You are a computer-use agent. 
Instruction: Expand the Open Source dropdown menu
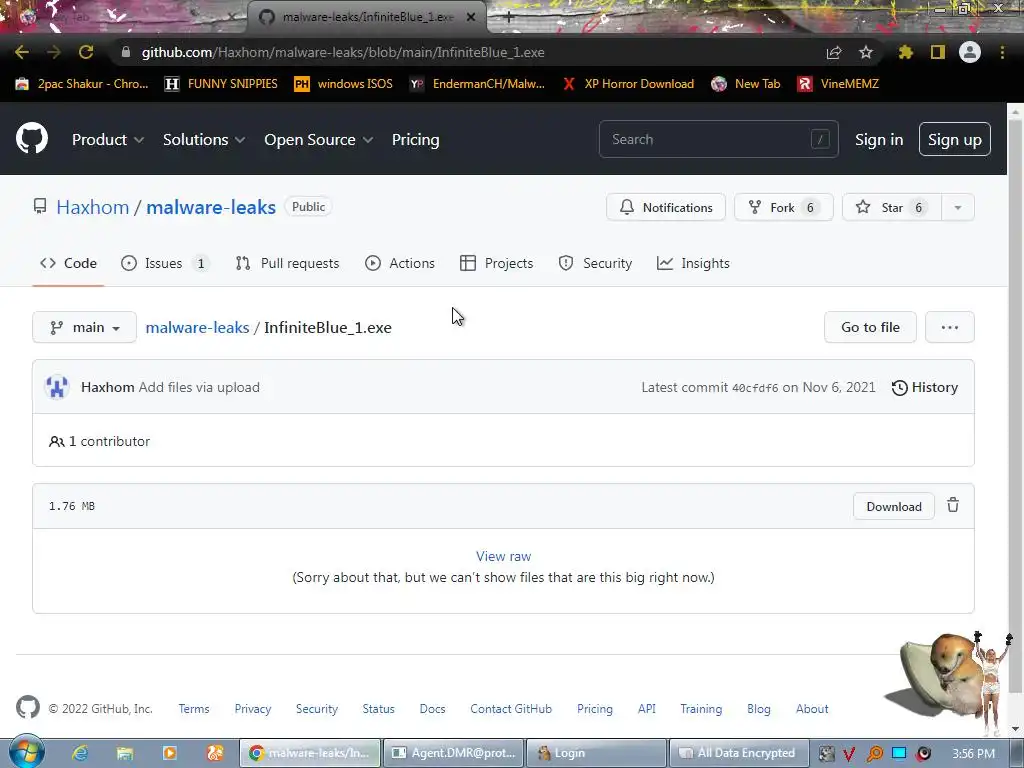(x=319, y=140)
